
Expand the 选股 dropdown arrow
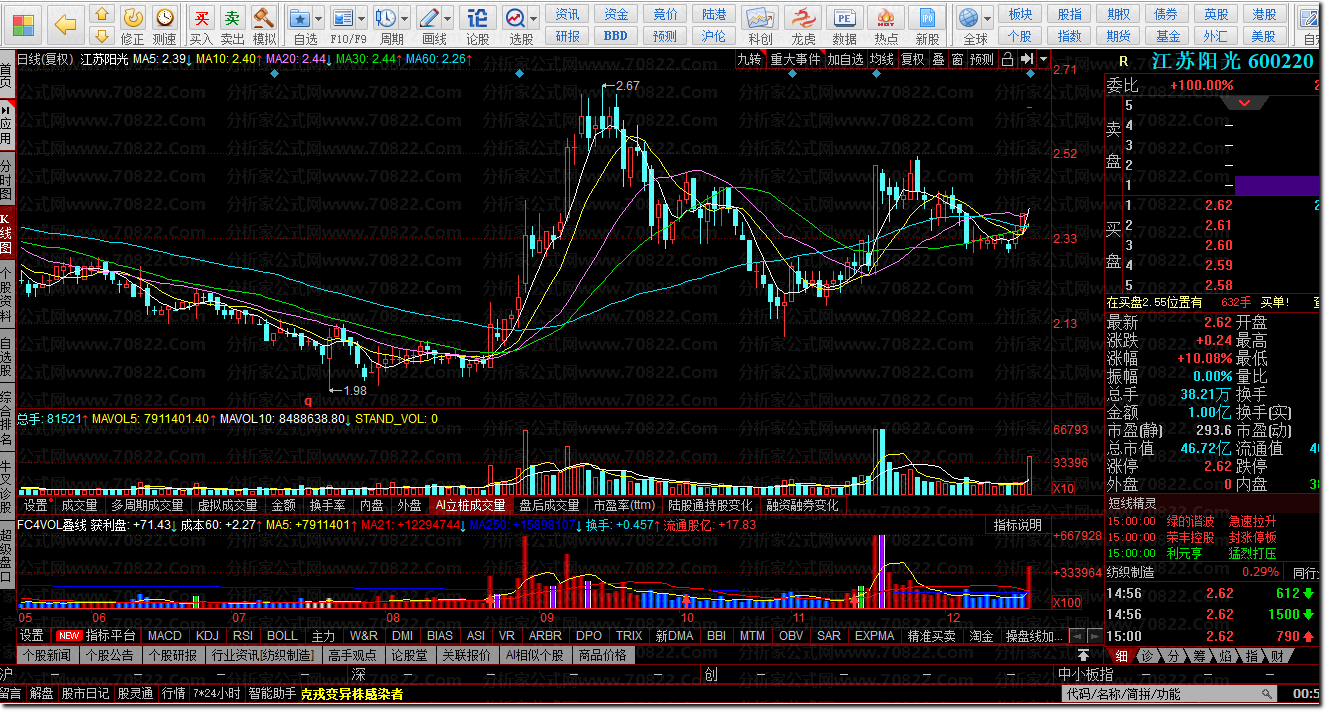click(534, 19)
